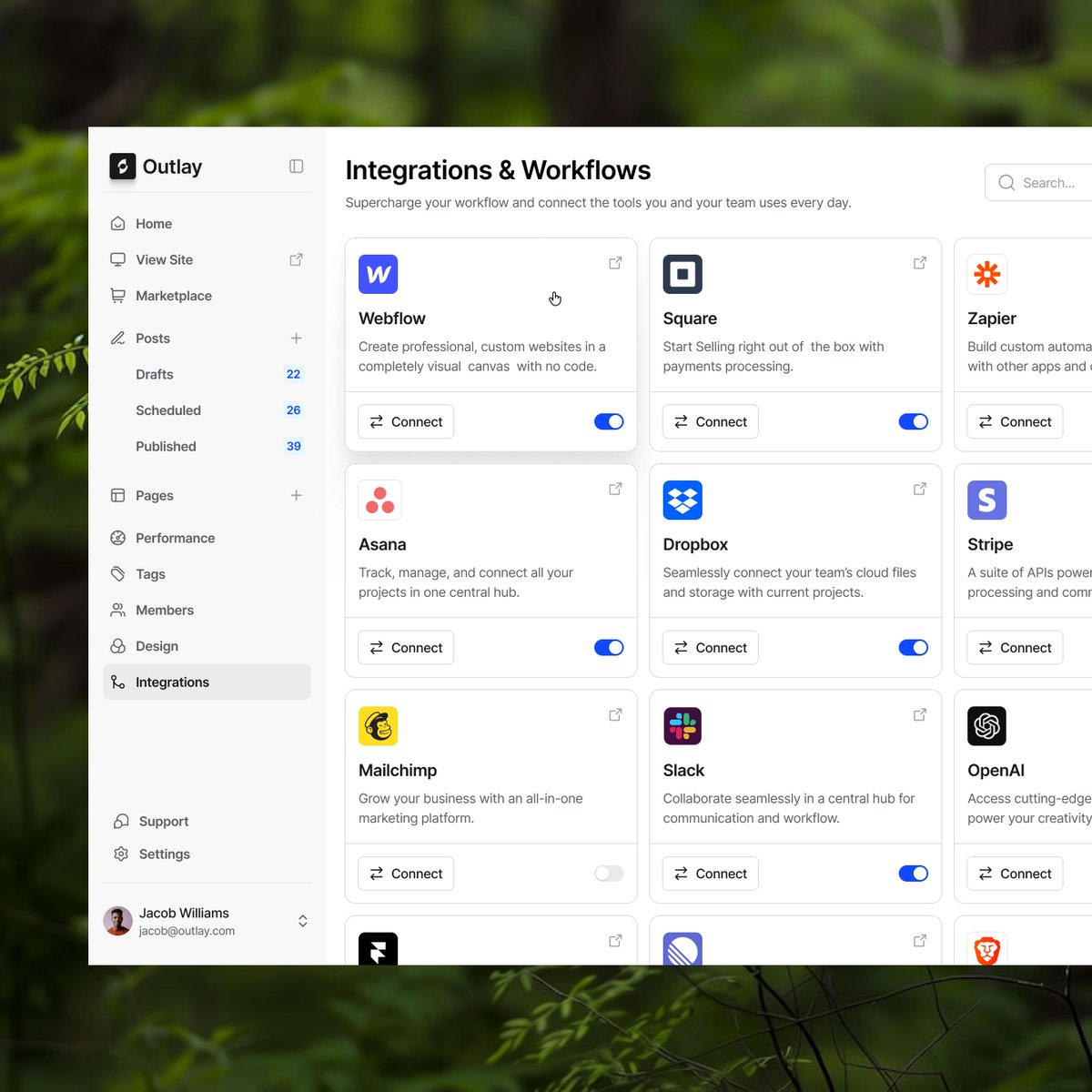Connect the OpenAI integration
1092x1092 pixels.
(1015, 874)
